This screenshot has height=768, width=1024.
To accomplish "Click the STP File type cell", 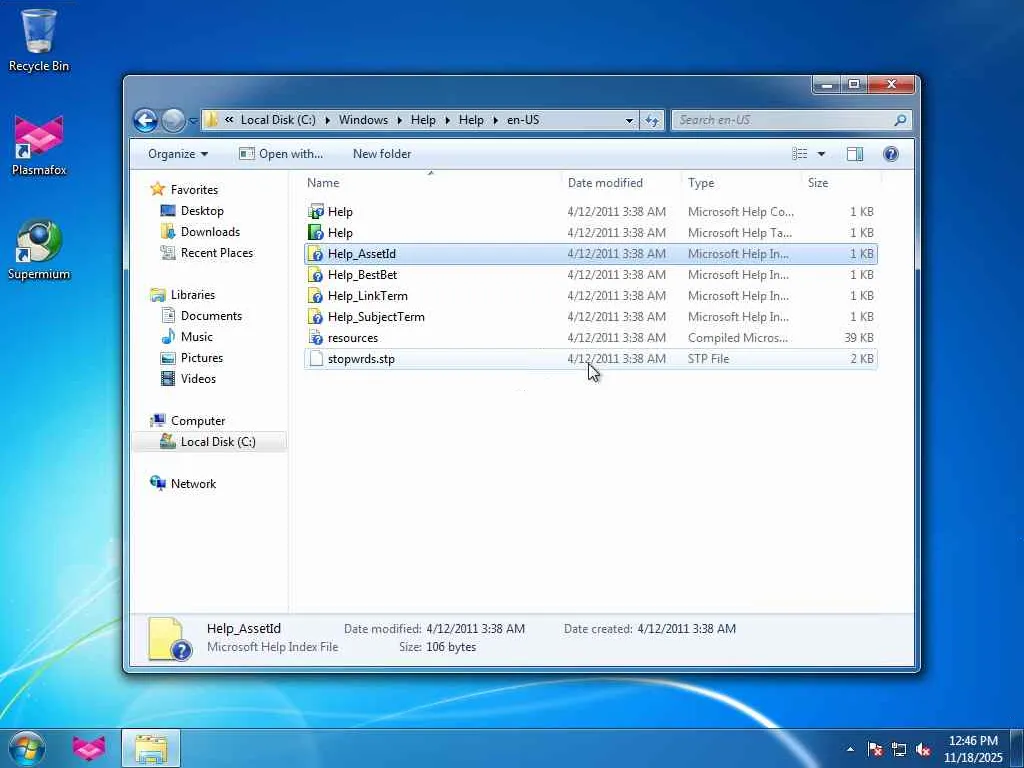I will click(709, 359).
